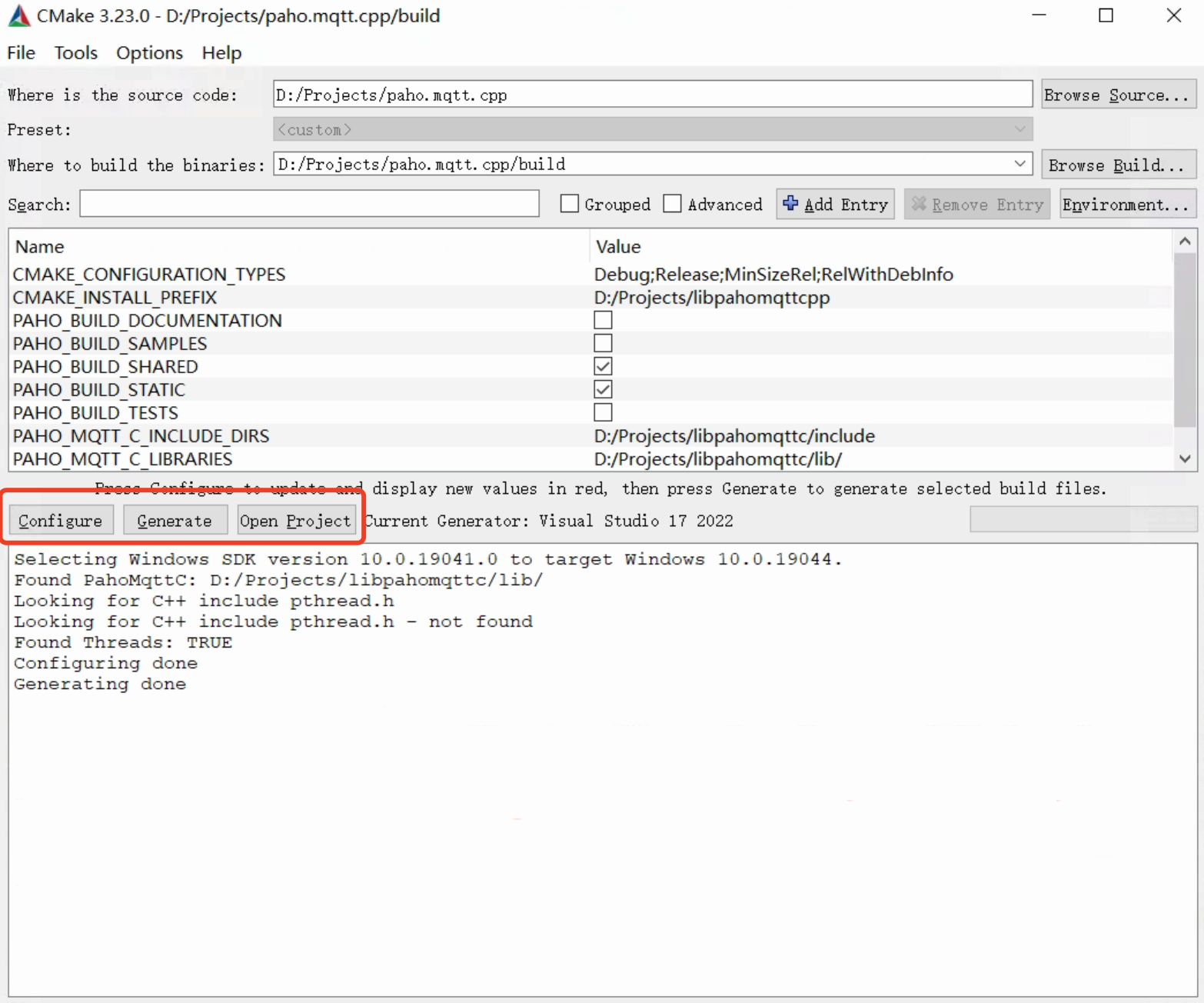1204x1003 pixels.
Task: Select CMAKE_INSTALL_PREFIX entry name
Action: click(x=115, y=297)
